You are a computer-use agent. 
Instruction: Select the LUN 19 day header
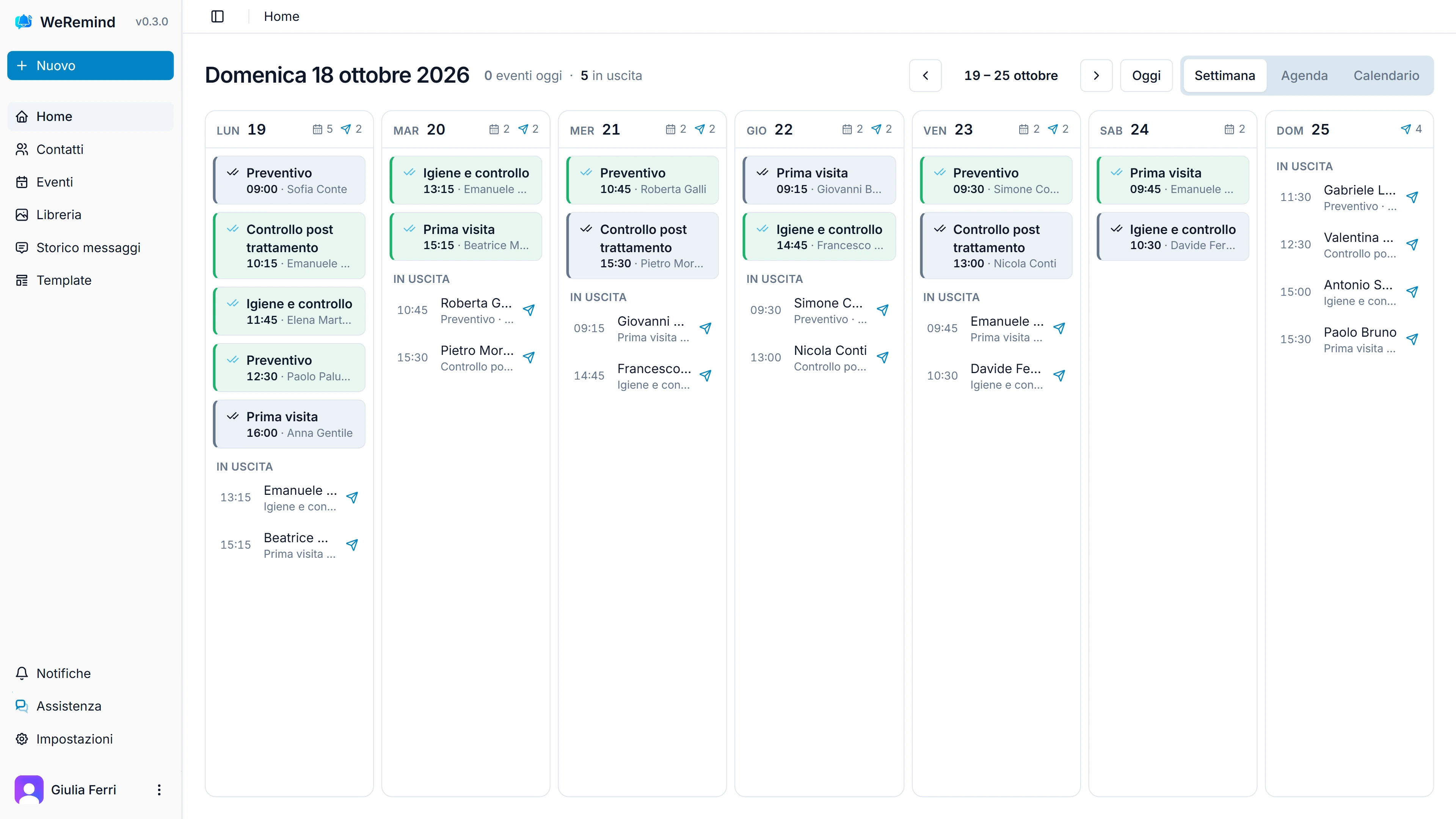point(289,129)
